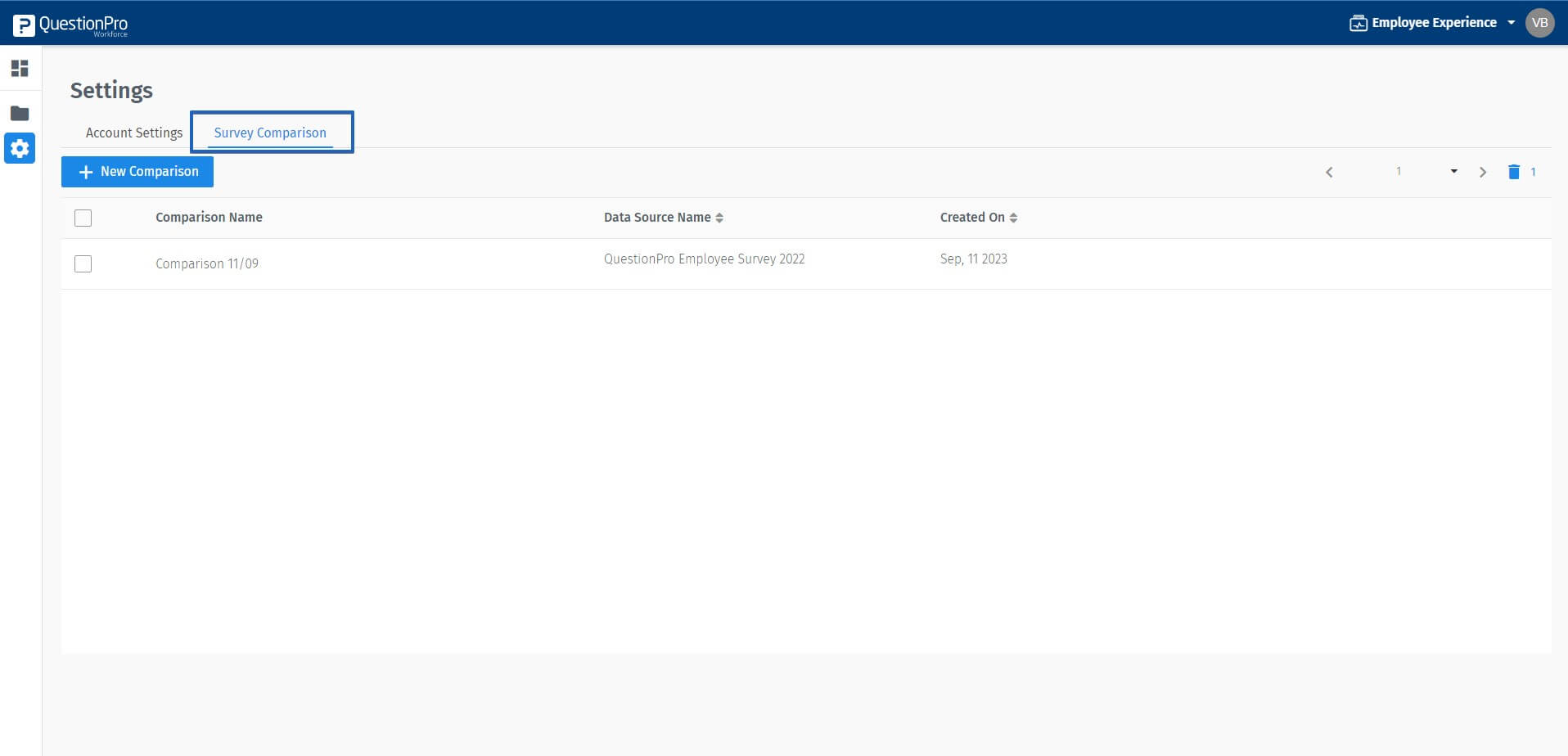Viewport: 1568px width, 756px height.
Task: Check the select-all checkbox in table header
Action: coord(83,218)
